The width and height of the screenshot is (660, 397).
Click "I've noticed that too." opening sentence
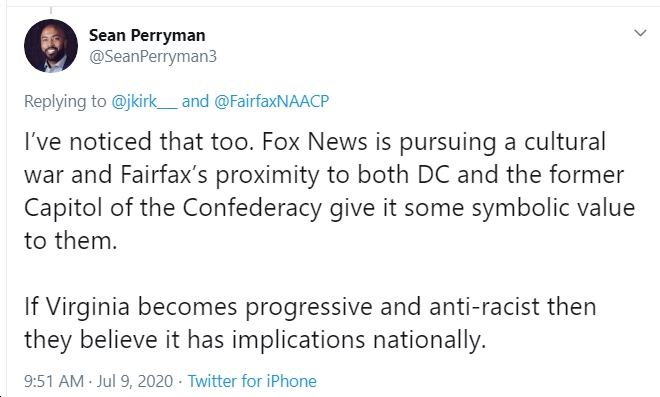139,141
